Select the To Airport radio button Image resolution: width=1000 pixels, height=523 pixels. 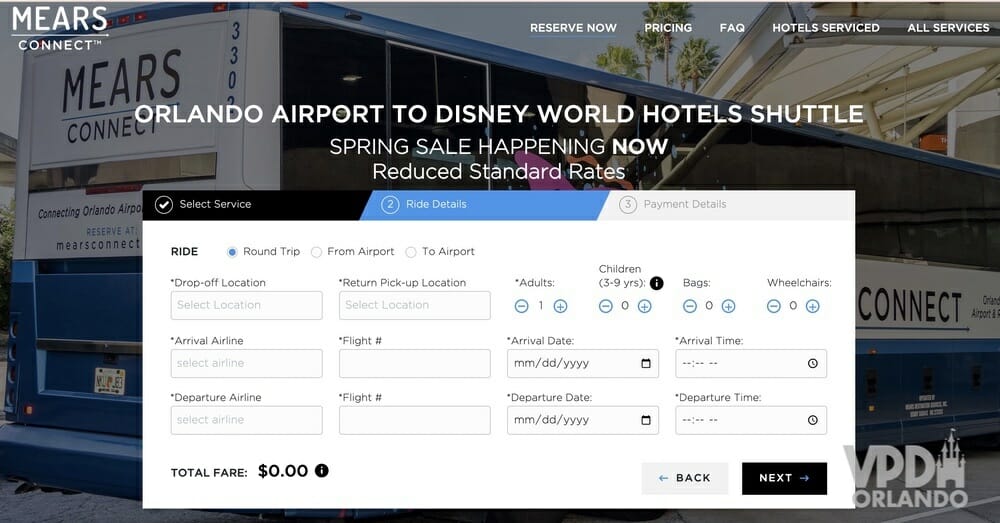pyautogui.click(x=411, y=252)
